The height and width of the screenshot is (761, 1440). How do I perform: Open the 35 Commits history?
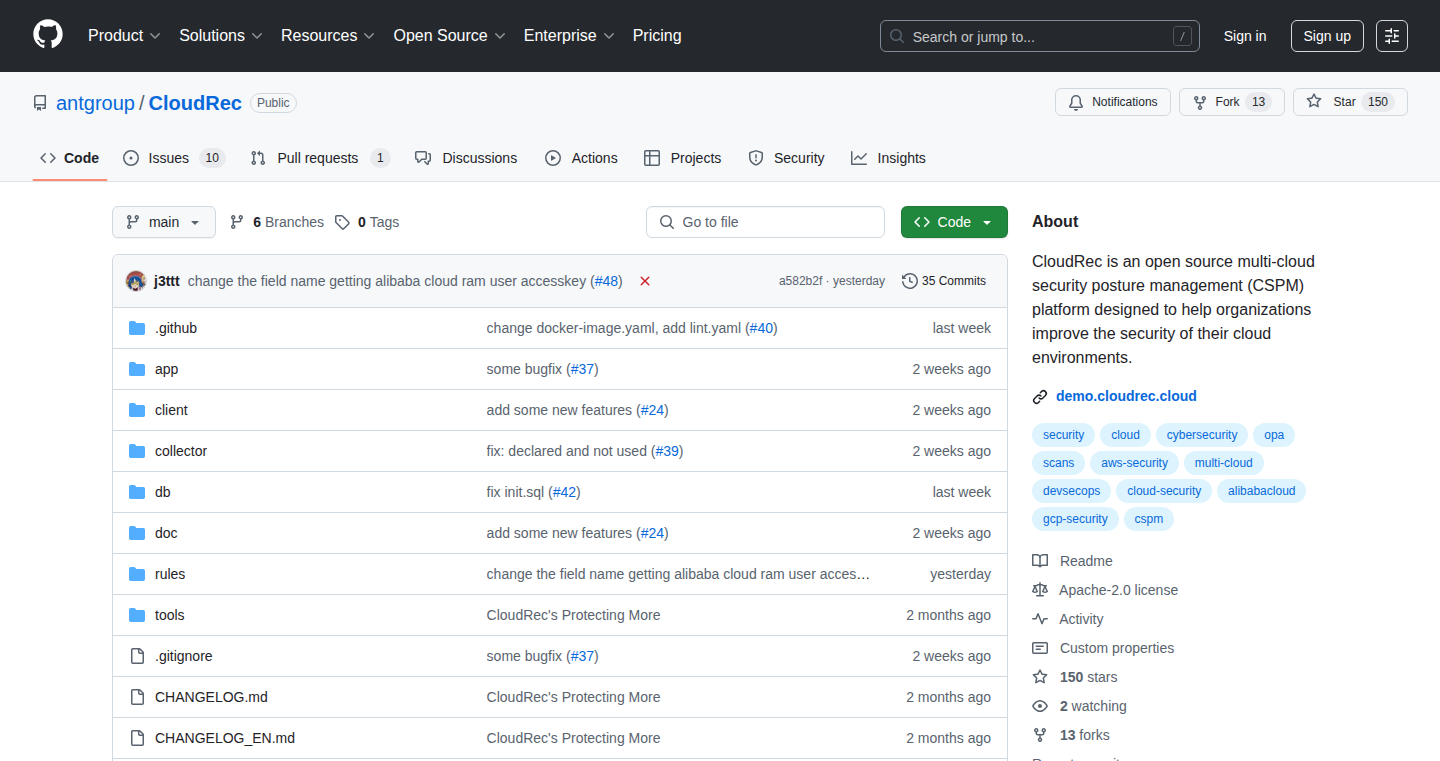[944, 281]
